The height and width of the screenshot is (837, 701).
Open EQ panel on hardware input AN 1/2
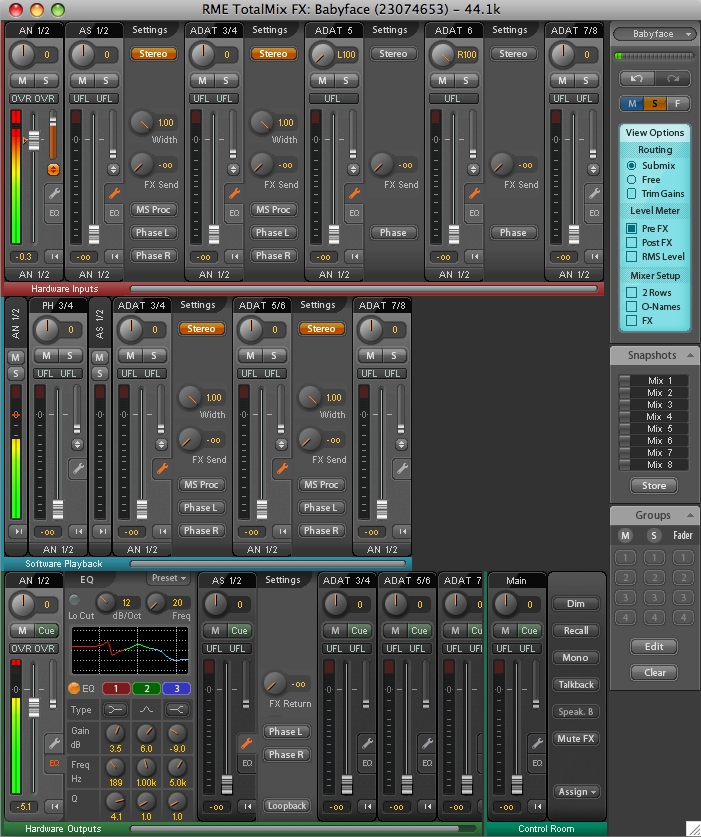pos(54,213)
